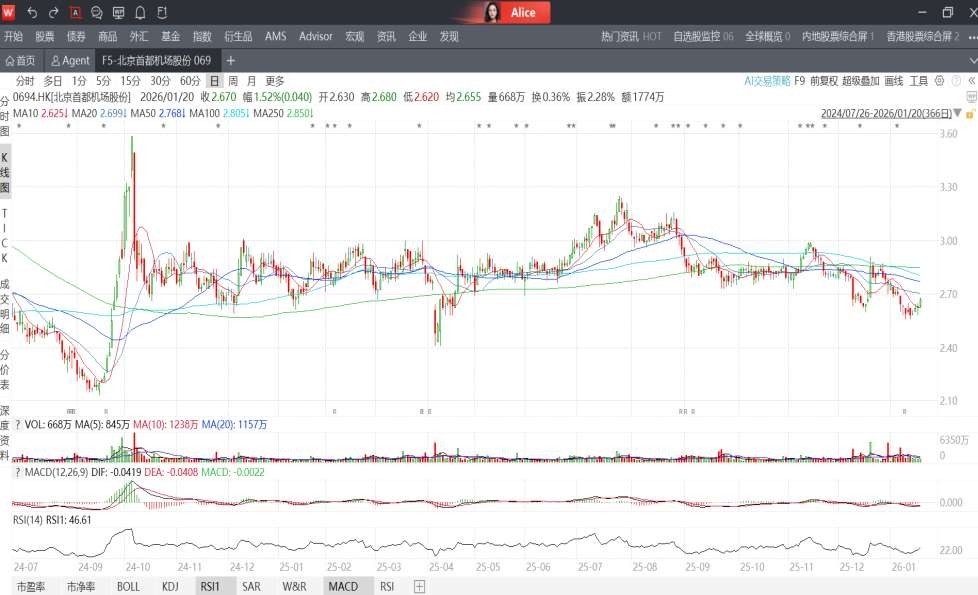Select the 60分 minute interval
Viewport: 978px width, 595px height.
pyautogui.click(x=190, y=81)
